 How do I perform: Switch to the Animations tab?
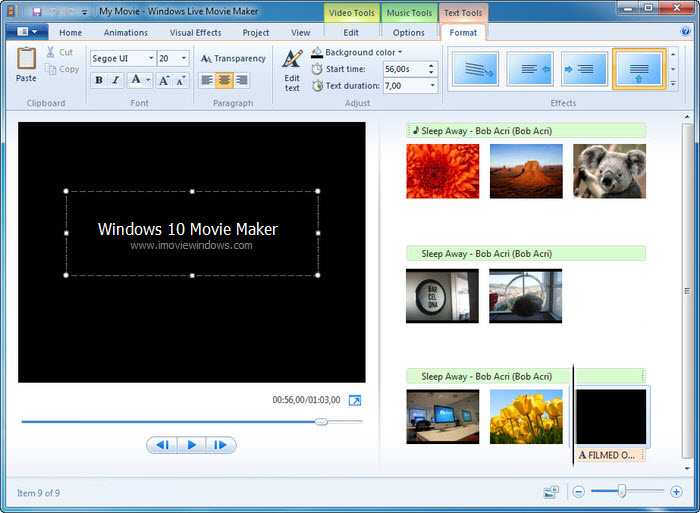click(x=125, y=33)
